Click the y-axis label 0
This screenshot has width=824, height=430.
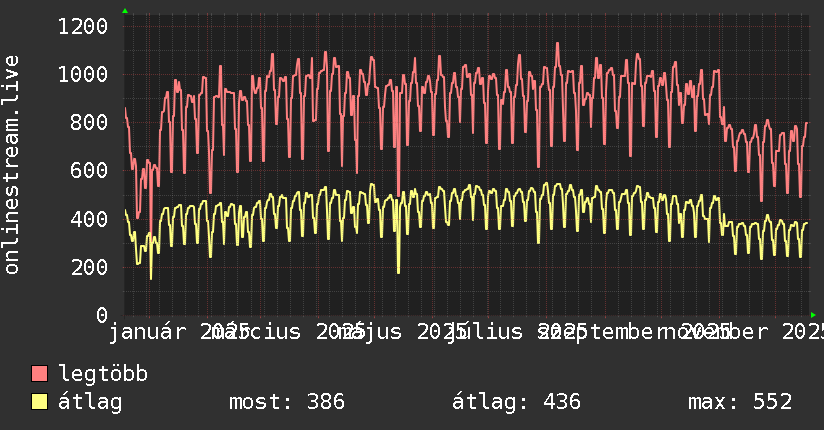coord(102,315)
